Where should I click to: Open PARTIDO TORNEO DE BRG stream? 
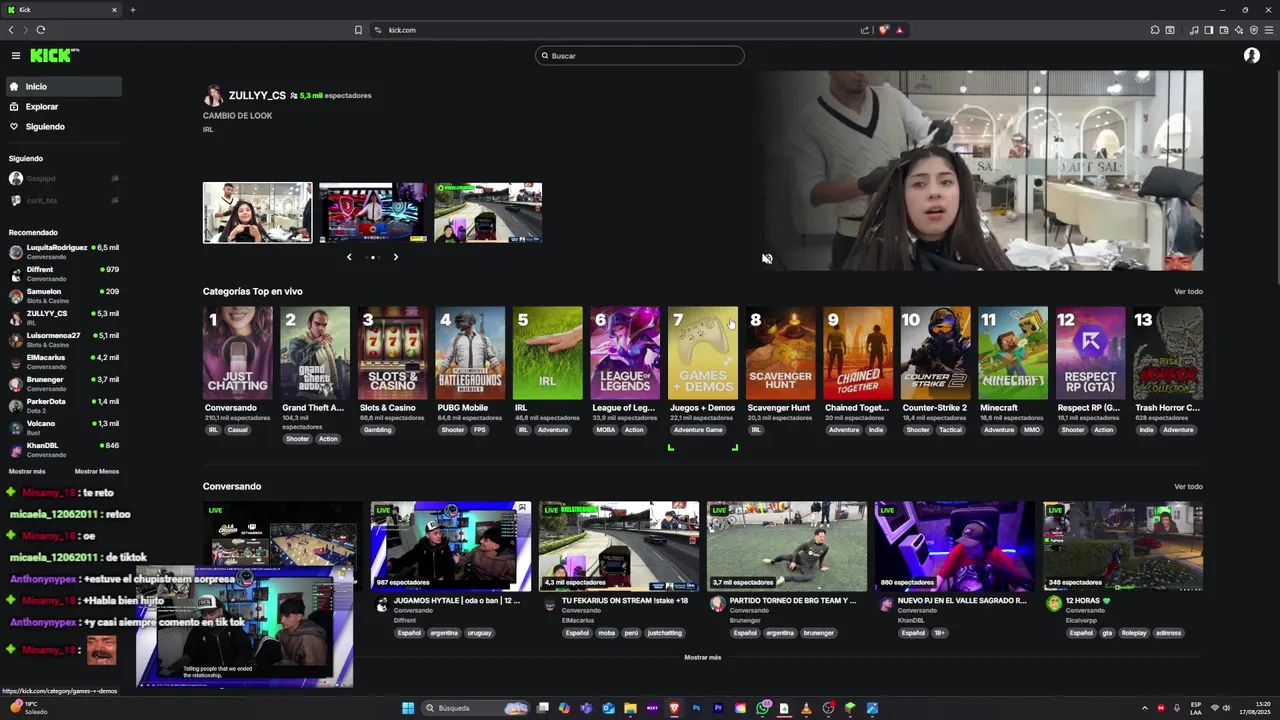pos(787,547)
